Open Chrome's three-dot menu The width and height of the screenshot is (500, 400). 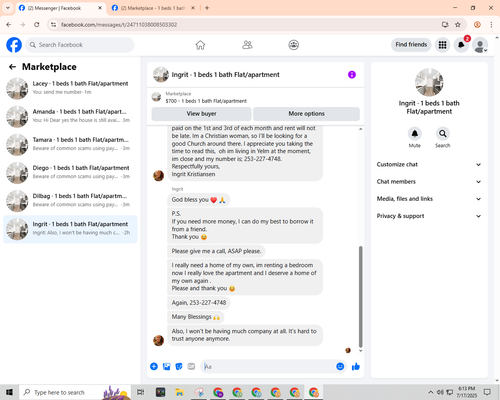click(491, 25)
